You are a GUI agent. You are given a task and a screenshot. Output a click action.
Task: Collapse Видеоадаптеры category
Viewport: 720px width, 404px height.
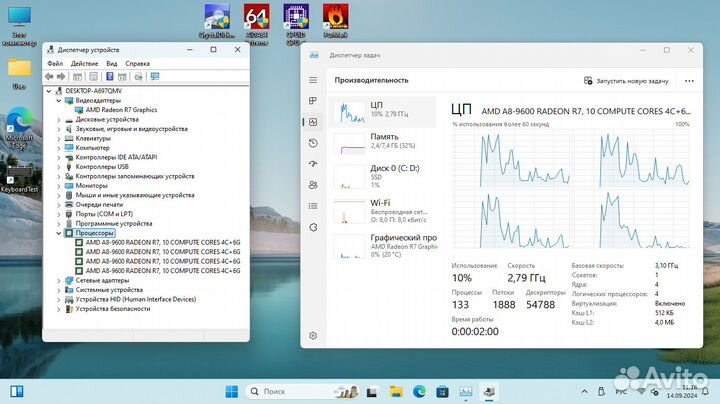point(59,100)
